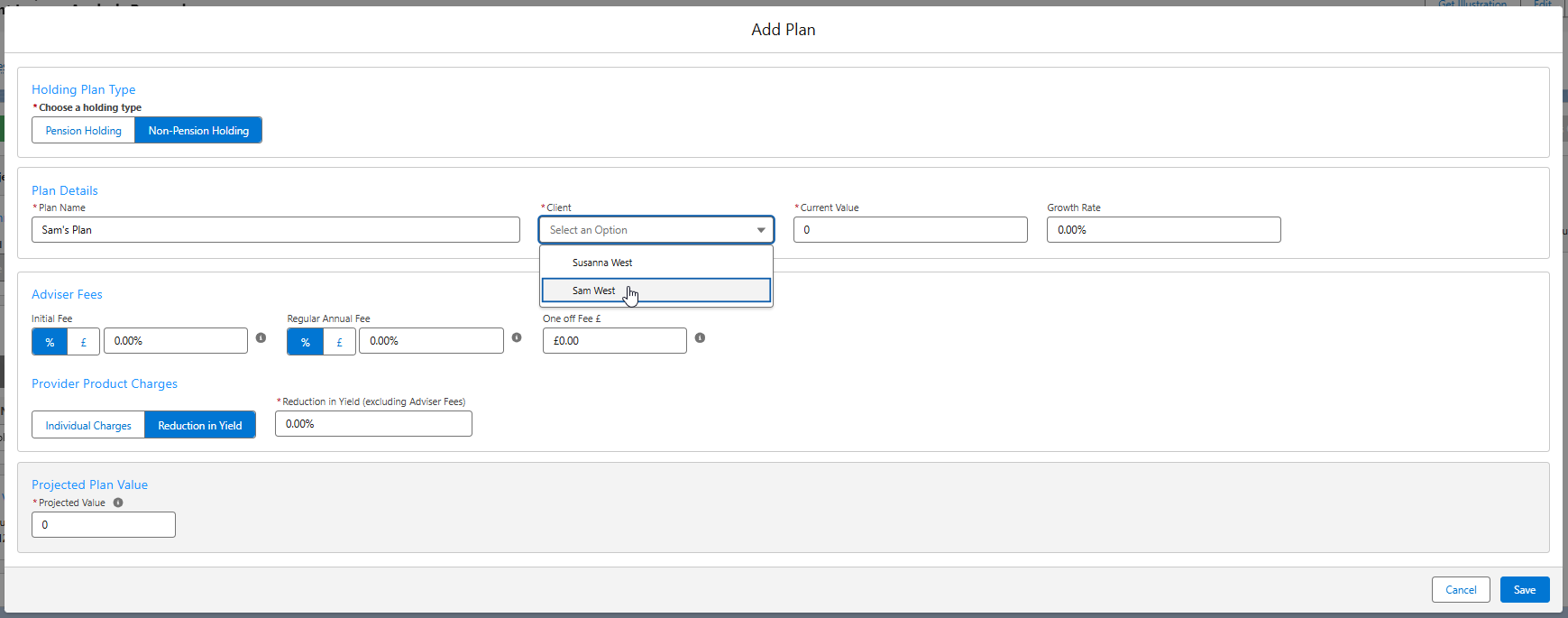
Task: Click the Plan Name input field
Action: coord(276,230)
